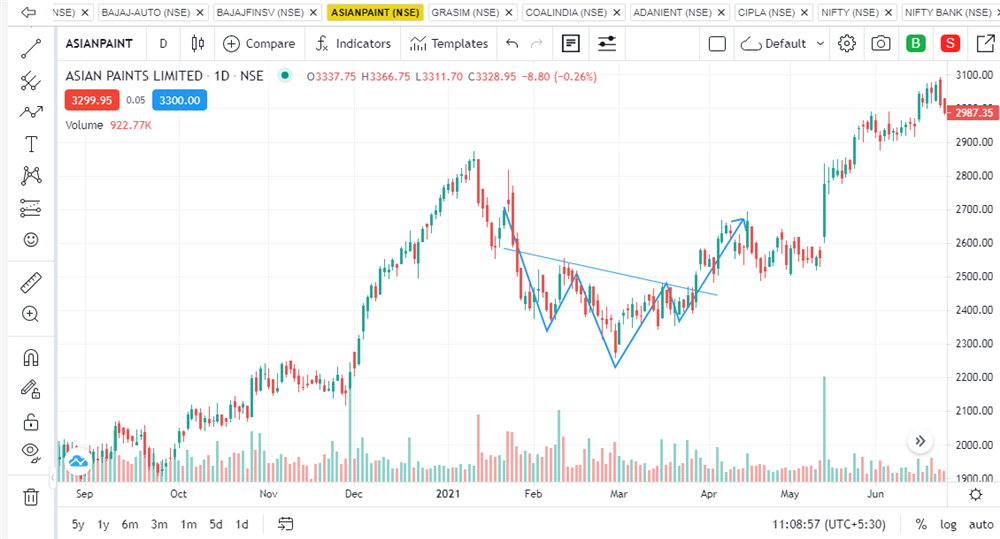Jump to latest bar with double-arrow button
Image resolution: width=1000 pixels, height=539 pixels.
point(920,441)
